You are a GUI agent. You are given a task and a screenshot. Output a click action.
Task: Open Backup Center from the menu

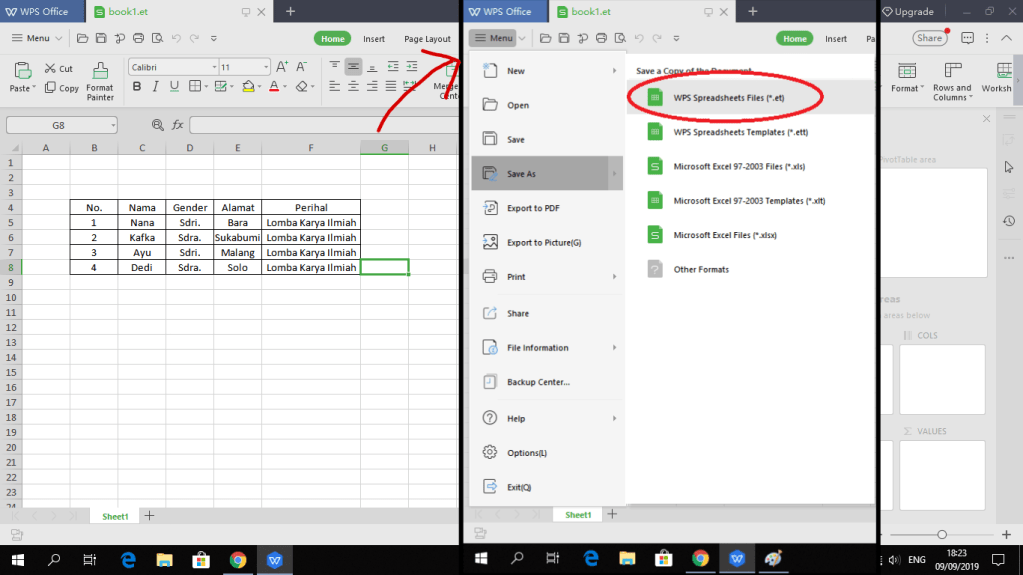538,382
